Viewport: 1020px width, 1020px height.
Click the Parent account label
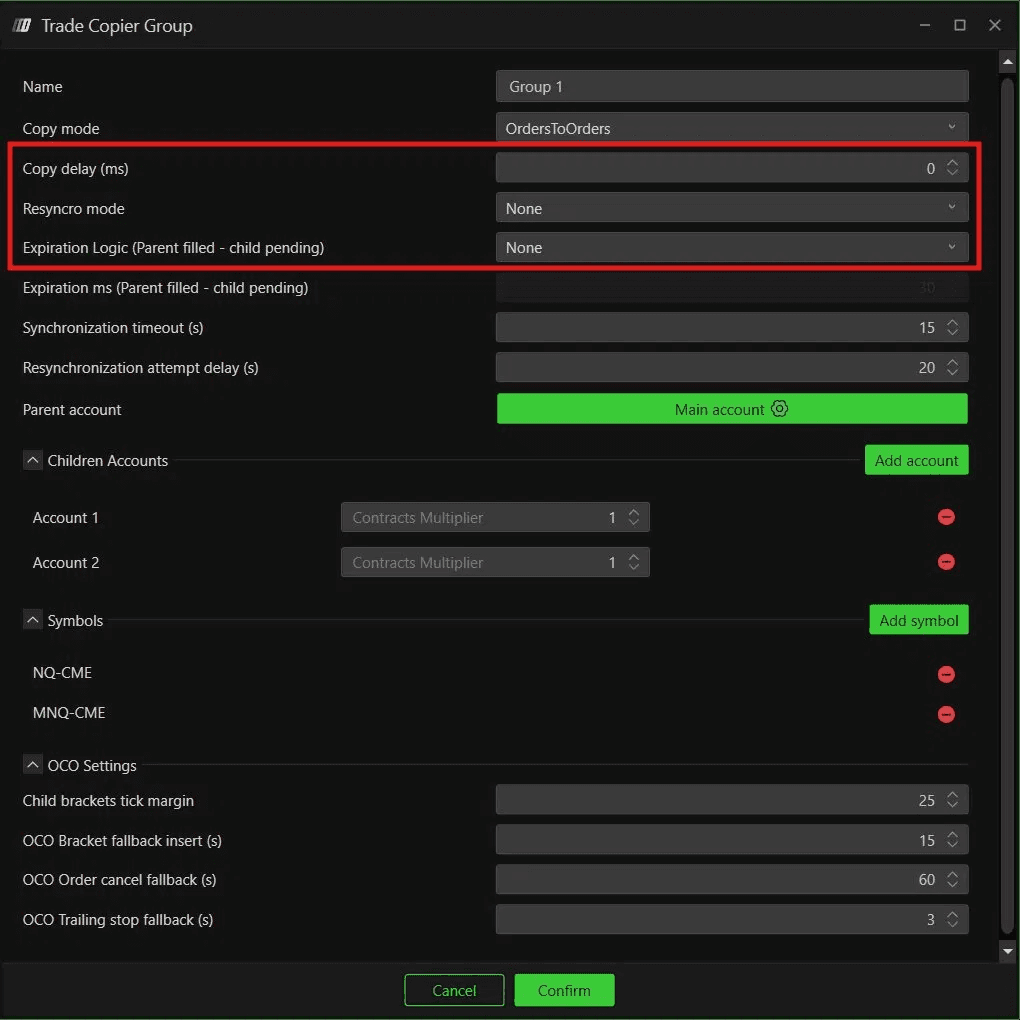[72, 409]
